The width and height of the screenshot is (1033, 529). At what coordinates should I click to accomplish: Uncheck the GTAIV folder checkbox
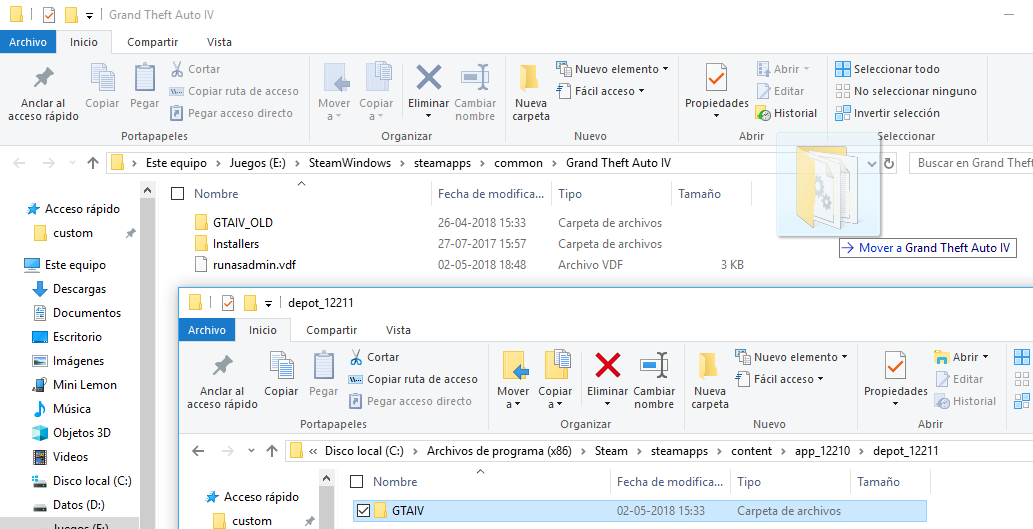[362, 511]
